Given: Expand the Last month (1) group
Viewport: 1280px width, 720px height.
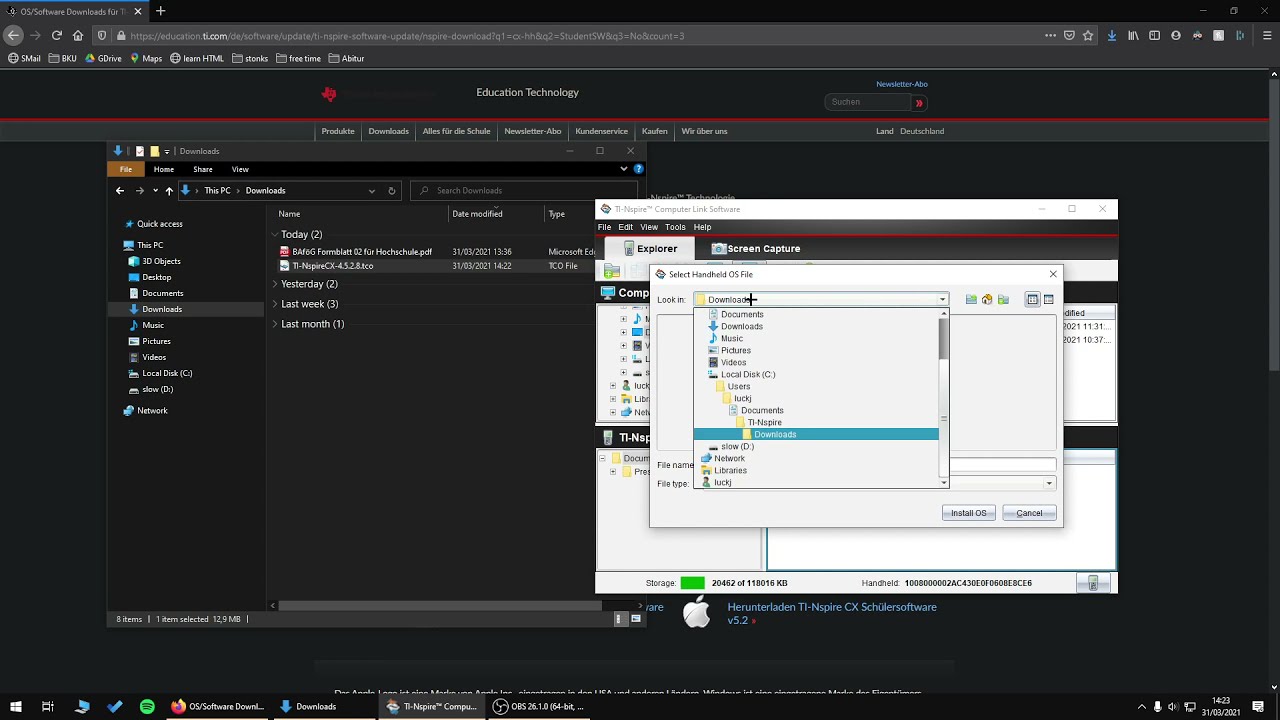Looking at the screenshot, I should [x=274, y=324].
